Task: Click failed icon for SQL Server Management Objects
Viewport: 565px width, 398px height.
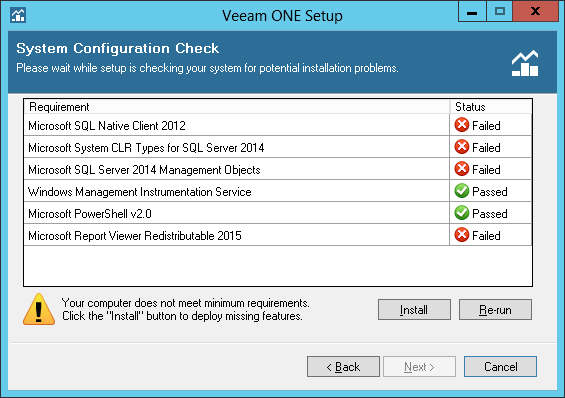Action: (x=462, y=169)
